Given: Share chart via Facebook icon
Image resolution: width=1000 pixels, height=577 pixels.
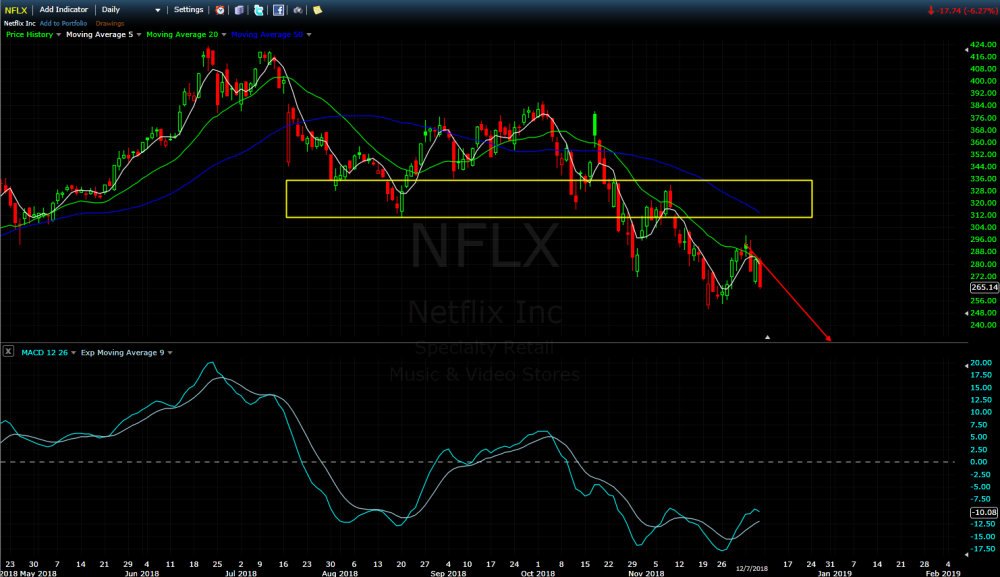Looking at the screenshot, I should coord(278,10).
